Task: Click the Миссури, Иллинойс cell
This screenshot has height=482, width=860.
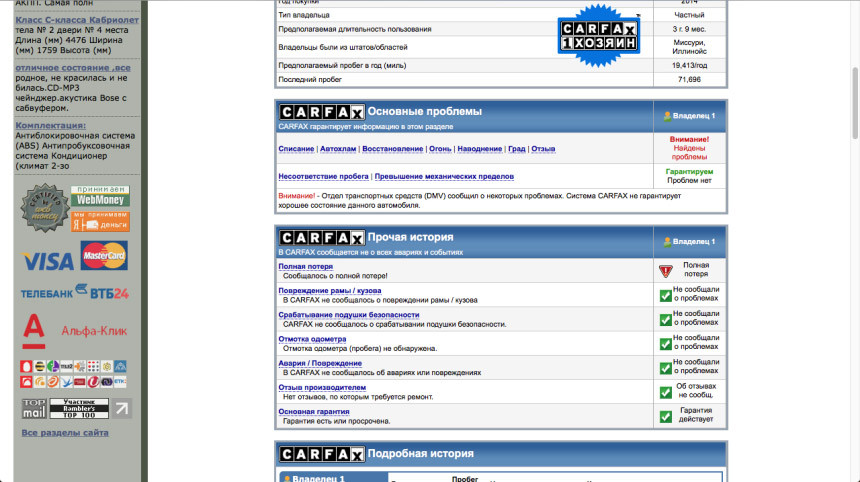Action: click(x=689, y=47)
